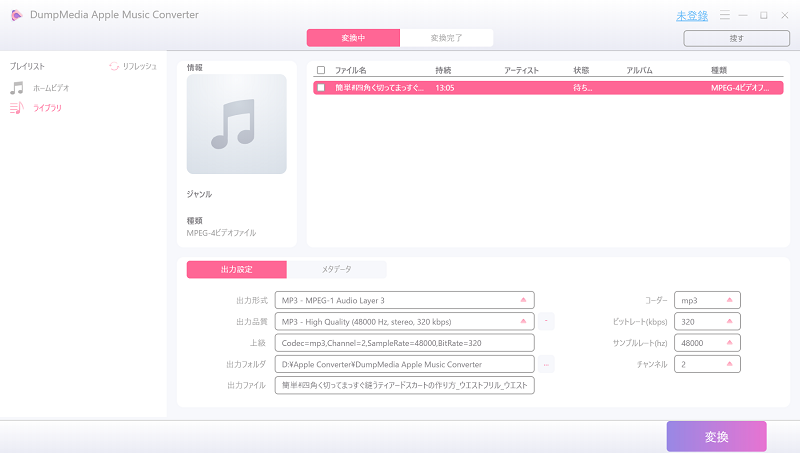Click the refresh arrows icon
This screenshot has height=453, width=800.
pyautogui.click(x=114, y=66)
